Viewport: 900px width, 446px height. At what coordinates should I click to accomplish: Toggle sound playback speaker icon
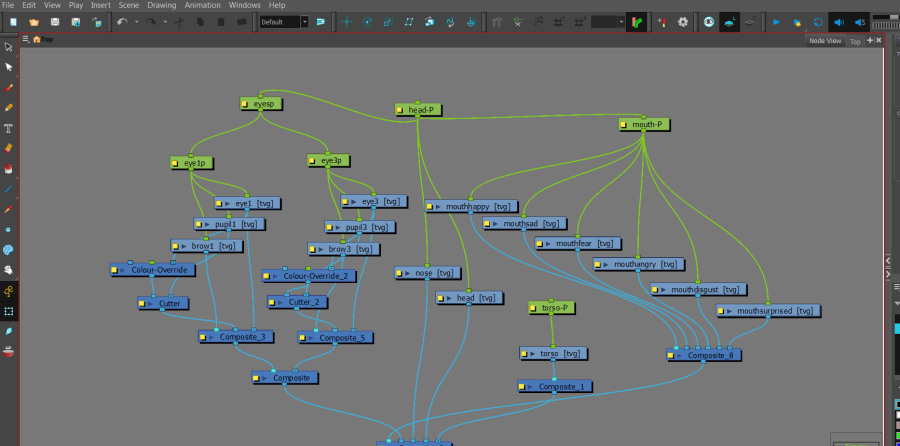(x=839, y=22)
